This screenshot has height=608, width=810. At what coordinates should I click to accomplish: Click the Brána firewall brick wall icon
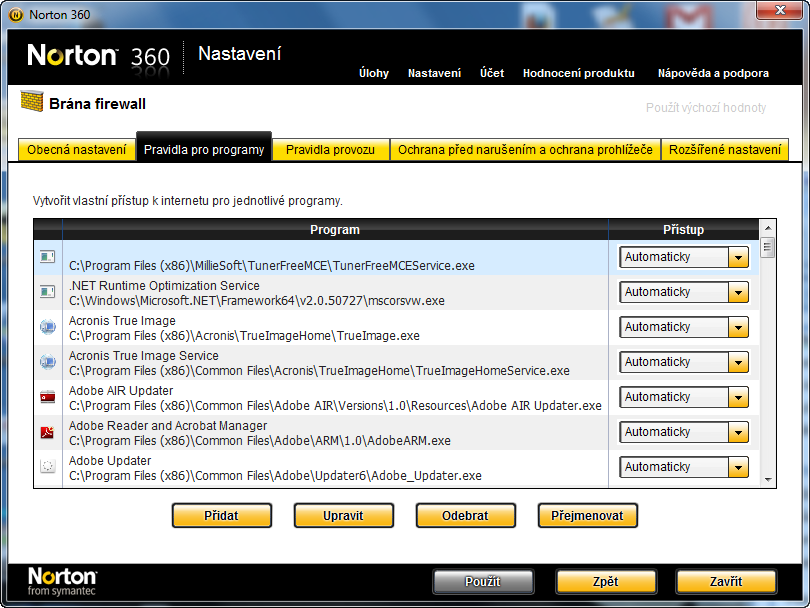[x=32, y=101]
